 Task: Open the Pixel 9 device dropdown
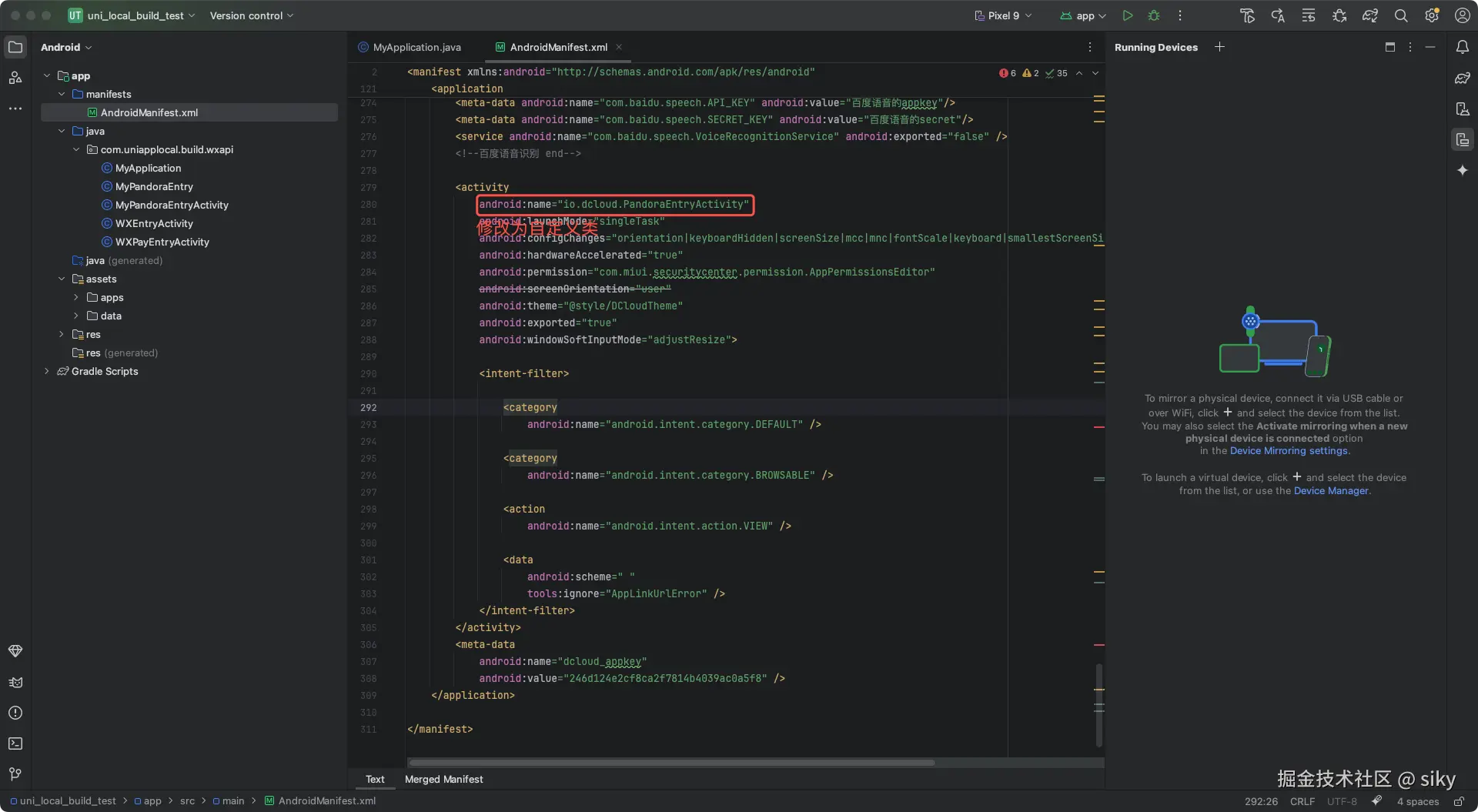pyautogui.click(x=1004, y=15)
